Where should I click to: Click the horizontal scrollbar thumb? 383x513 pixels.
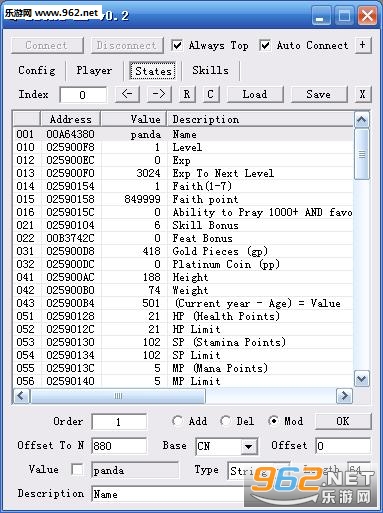click(118, 396)
